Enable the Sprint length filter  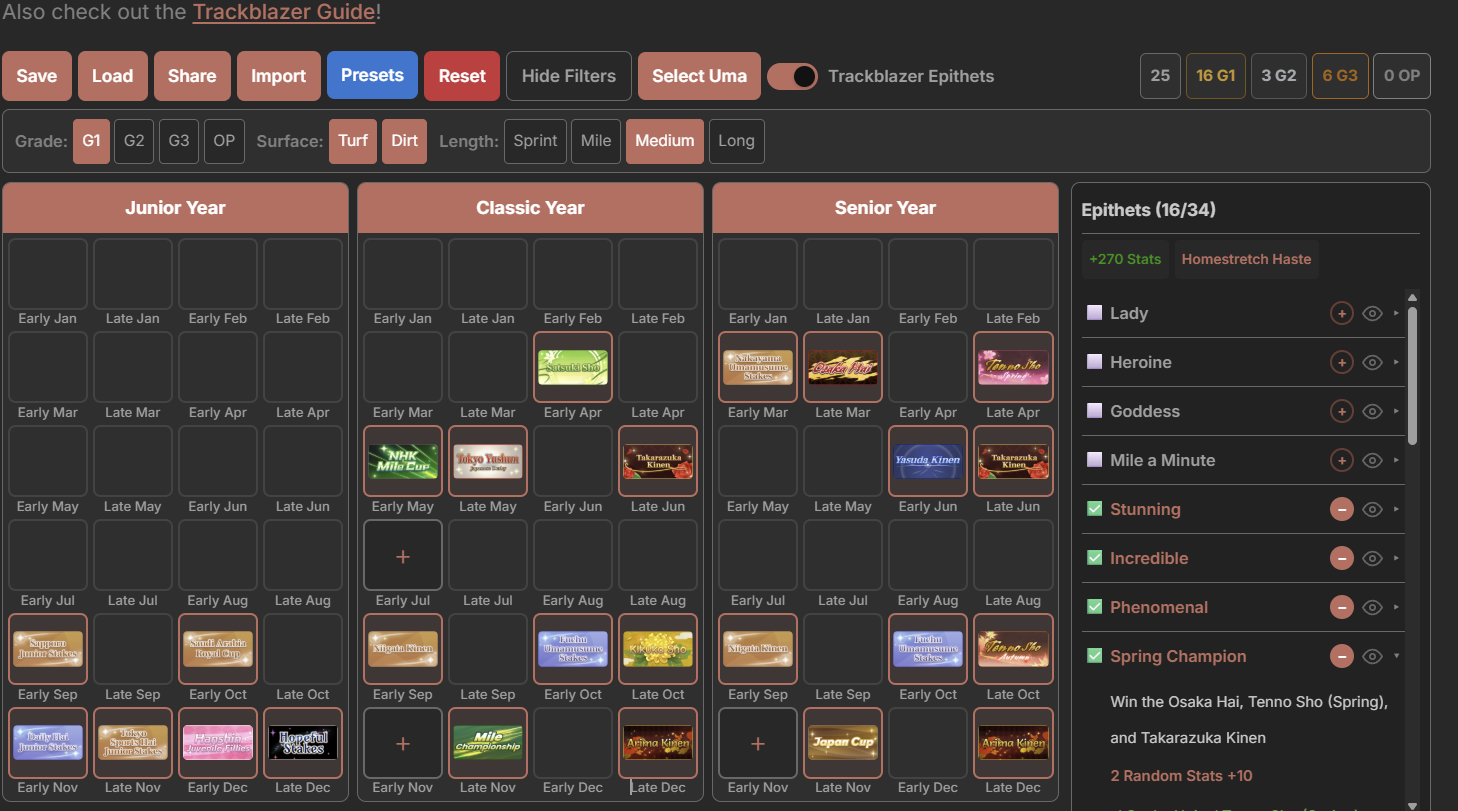point(535,141)
